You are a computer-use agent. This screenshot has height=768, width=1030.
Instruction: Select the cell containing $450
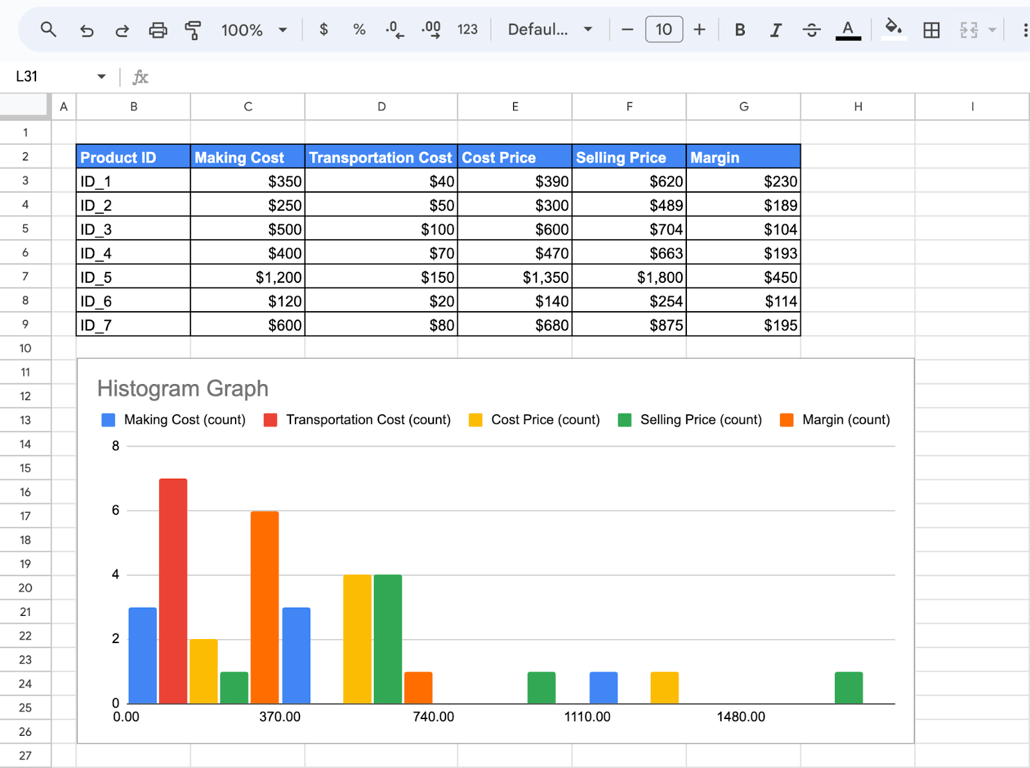click(x=744, y=277)
